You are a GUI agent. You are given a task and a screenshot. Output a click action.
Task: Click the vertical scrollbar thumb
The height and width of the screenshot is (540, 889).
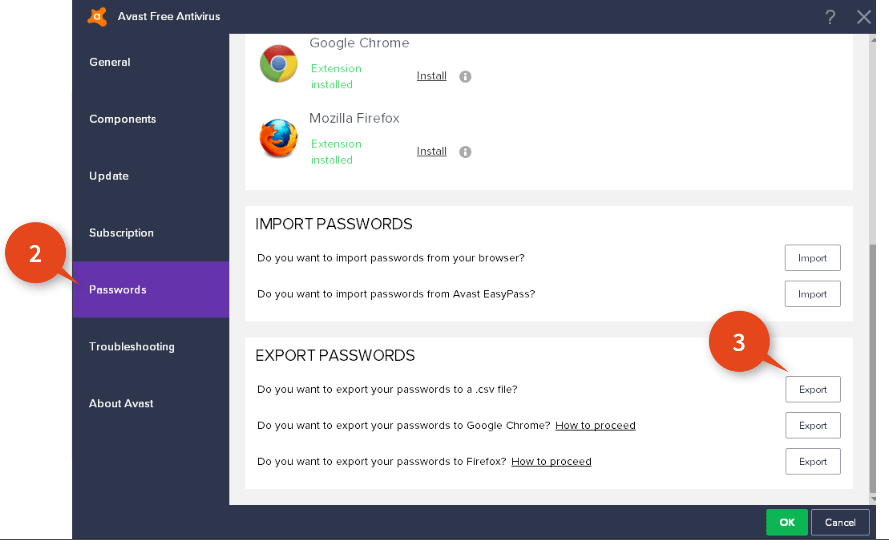tap(873, 369)
